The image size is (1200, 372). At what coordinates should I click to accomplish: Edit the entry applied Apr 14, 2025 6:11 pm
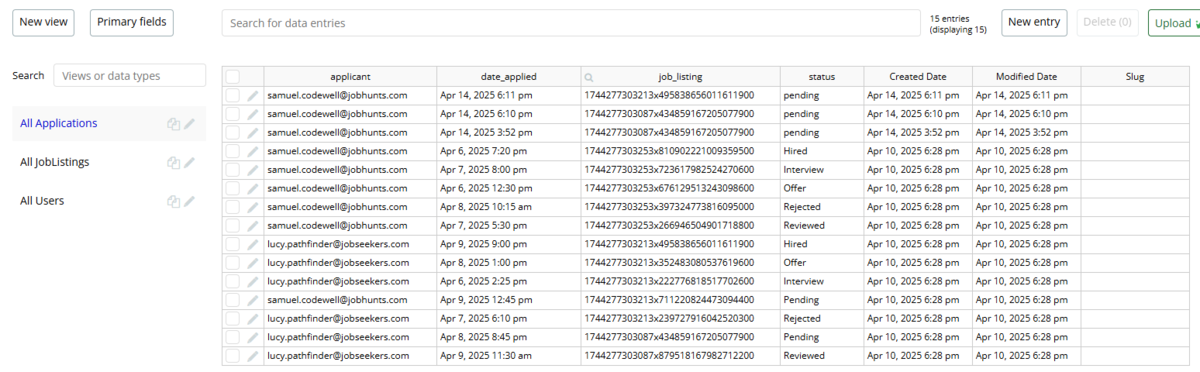point(253,96)
